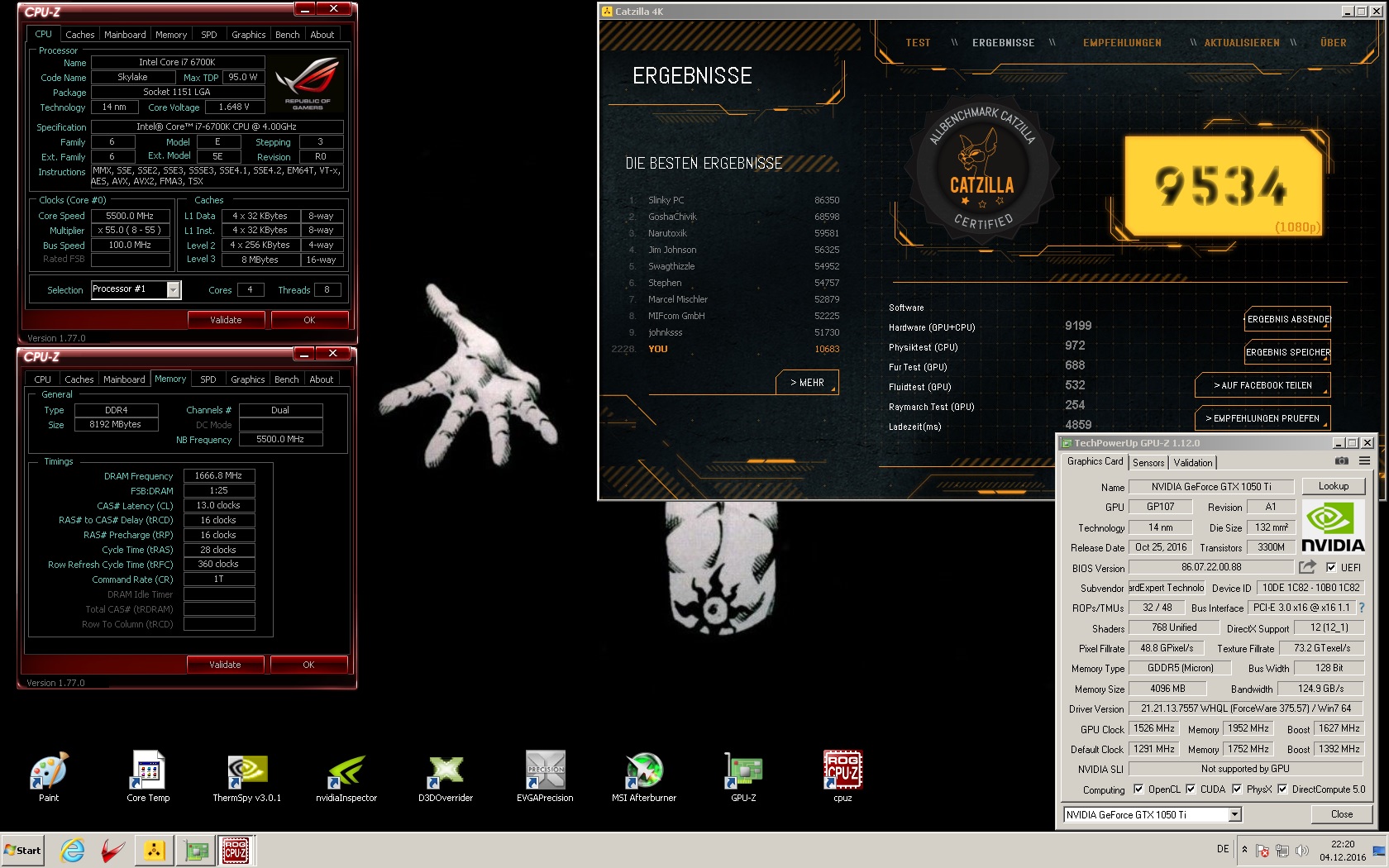Click the MEHR button in Catzilla

tap(808, 383)
